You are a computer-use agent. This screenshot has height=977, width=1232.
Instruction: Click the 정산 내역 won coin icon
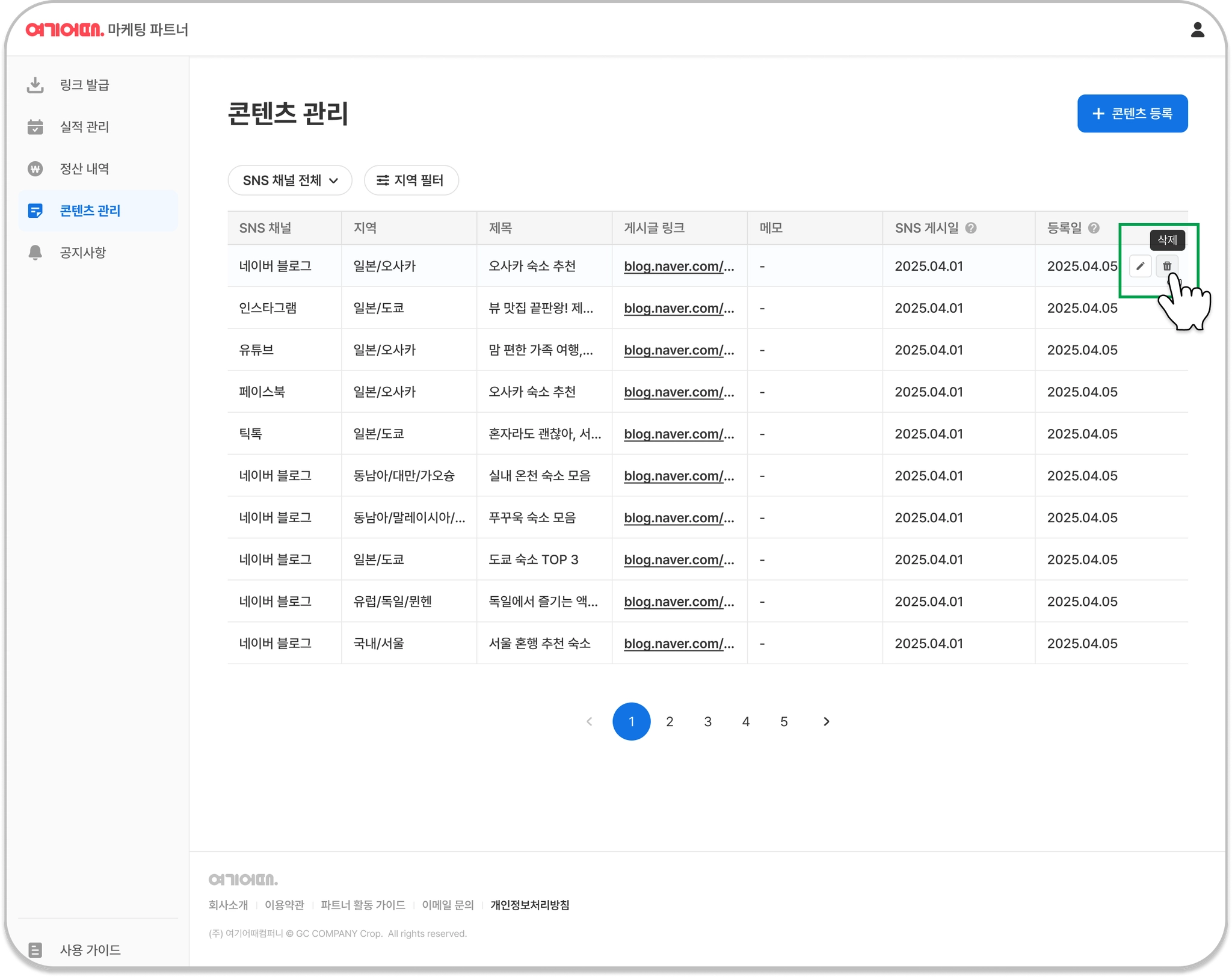tap(35, 169)
